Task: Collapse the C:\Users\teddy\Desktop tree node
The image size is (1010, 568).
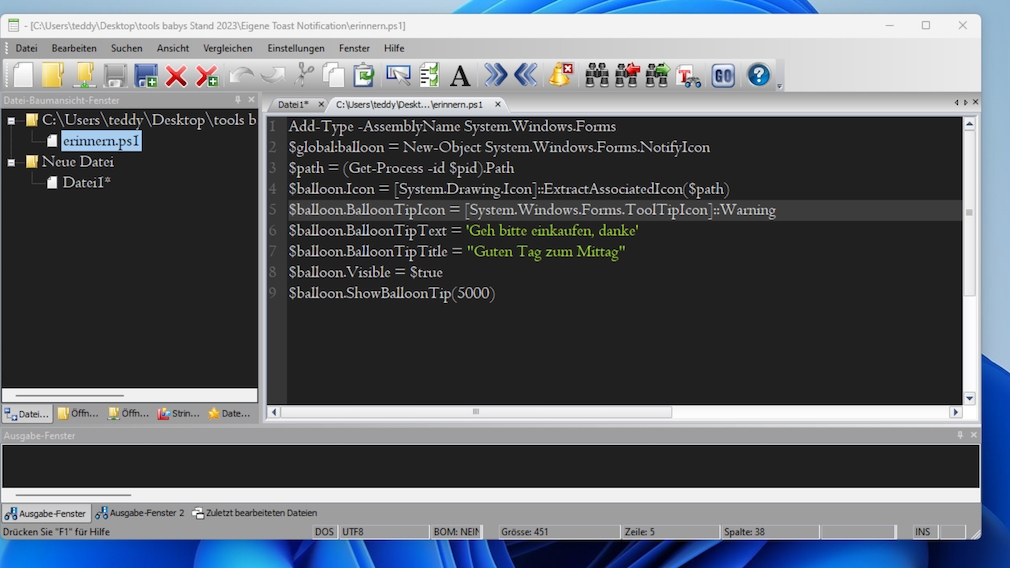Action: tap(12, 121)
